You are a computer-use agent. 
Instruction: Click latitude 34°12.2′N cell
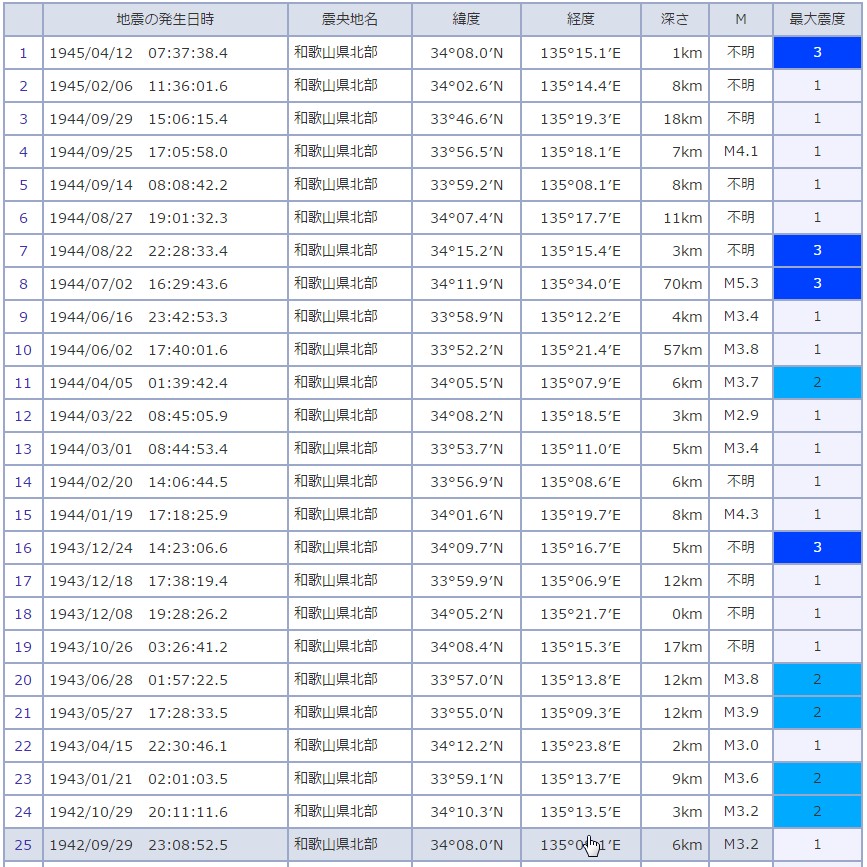point(467,746)
